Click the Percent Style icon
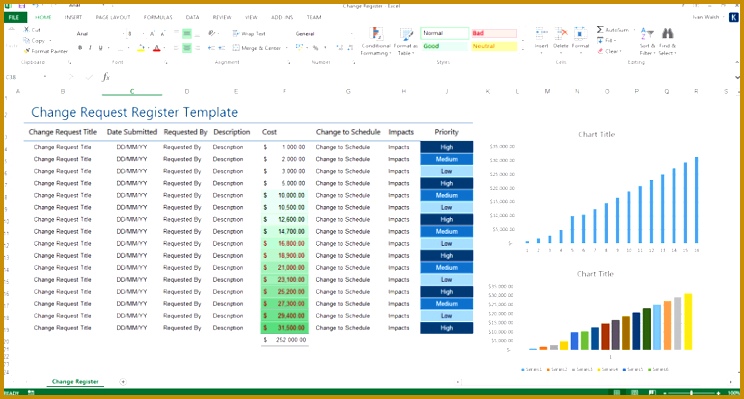The height and width of the screenshot is (399, 744). pos(316,48)
